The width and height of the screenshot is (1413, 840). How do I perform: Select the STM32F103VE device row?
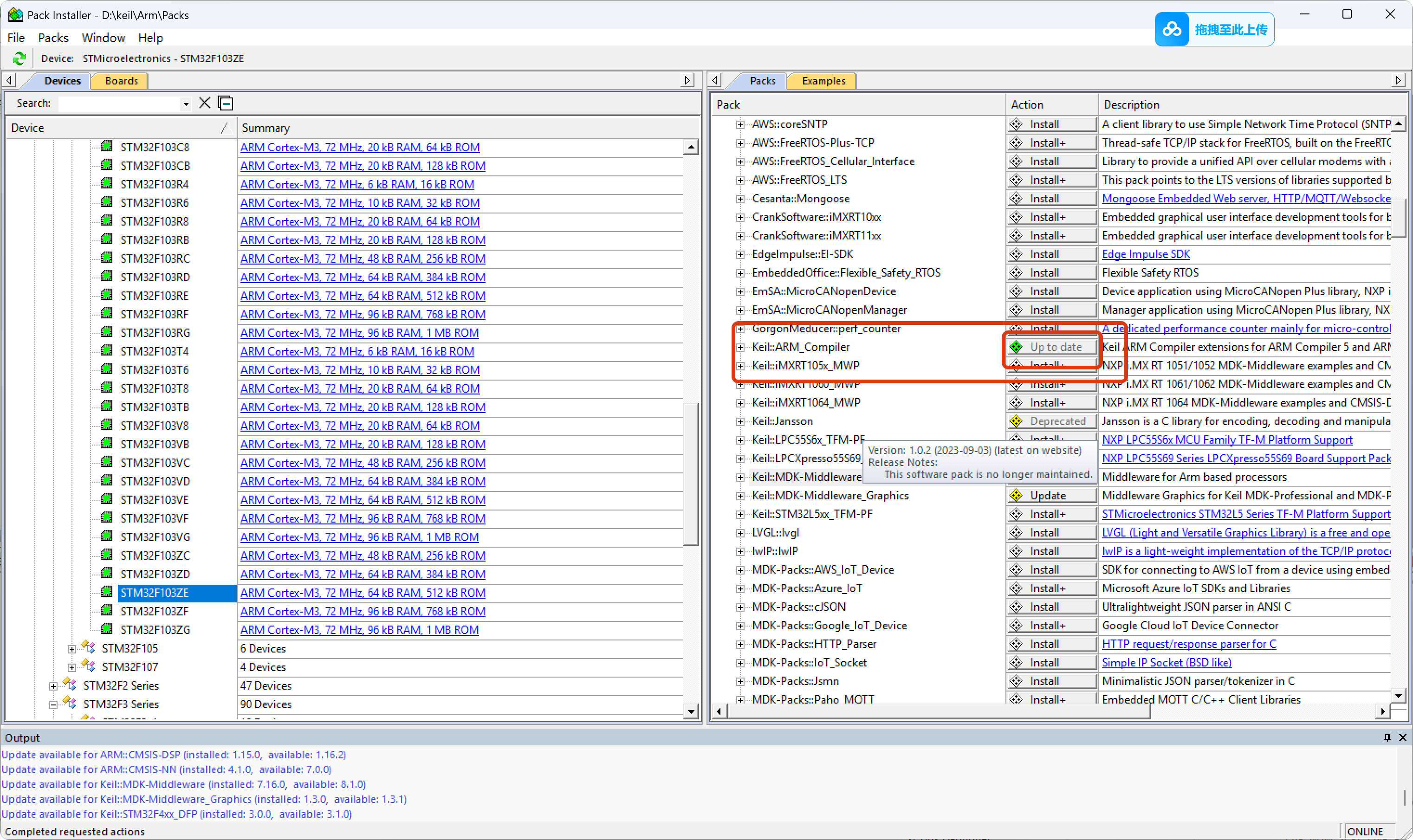155,500
